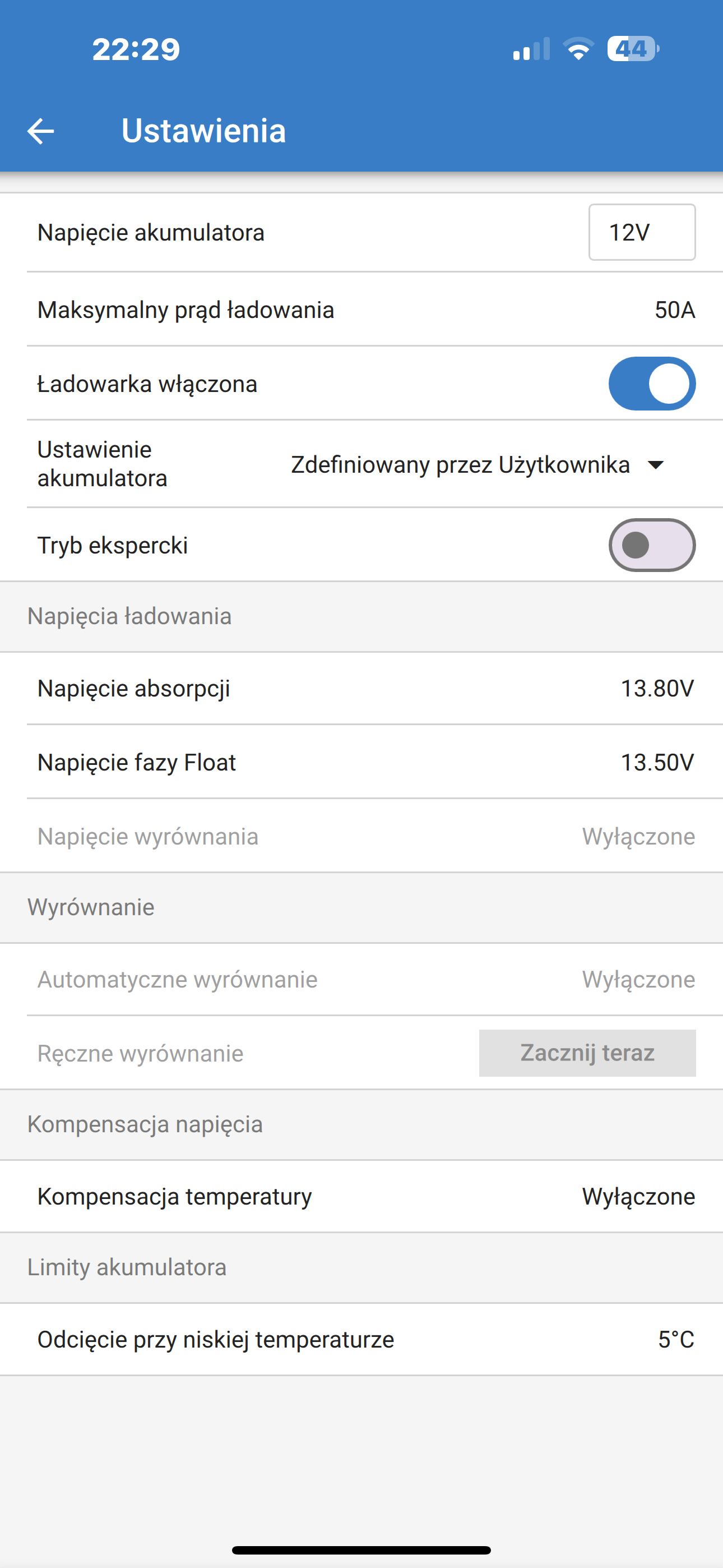Enable the Tryb ekspercki switch
Image resolution: width=723 pixels, height=1568 pixels.
[x=652, y=545]
